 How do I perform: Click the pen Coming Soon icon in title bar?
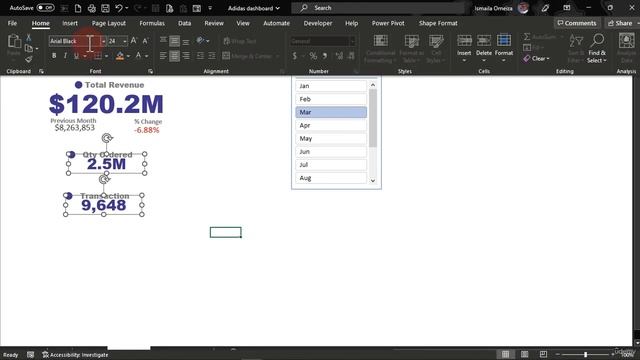point(545,8)
